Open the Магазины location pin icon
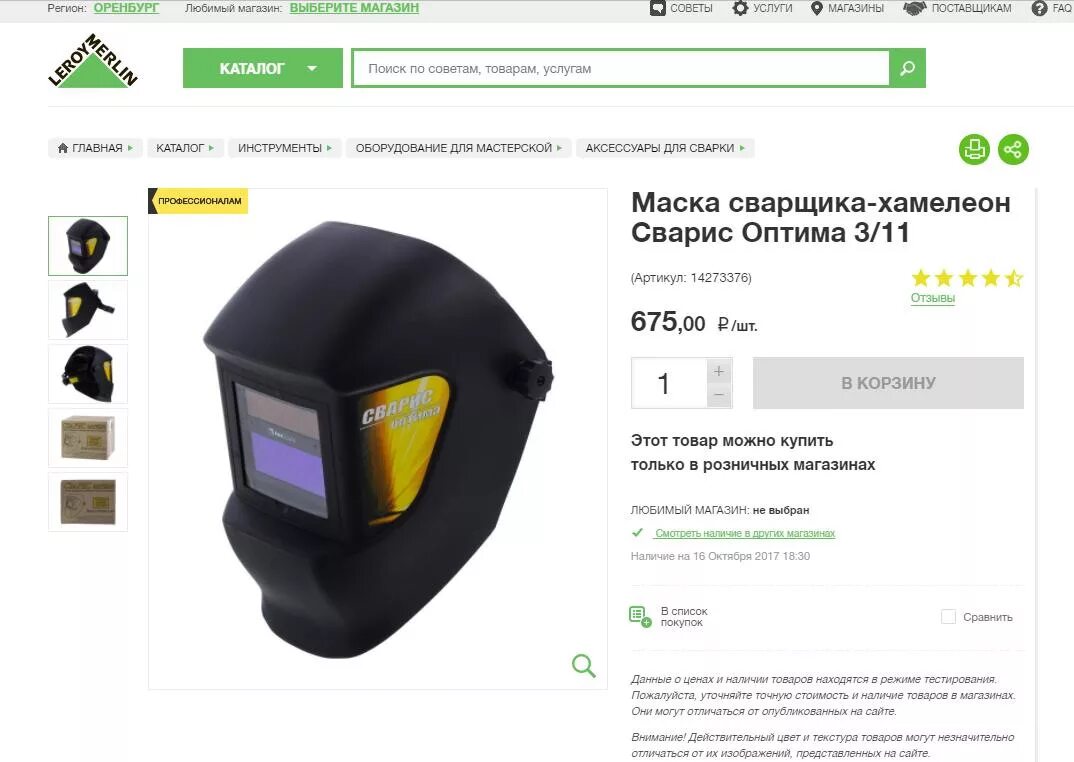The width and height of the screenshot is (1074, 762). click(x=816, y=8)
